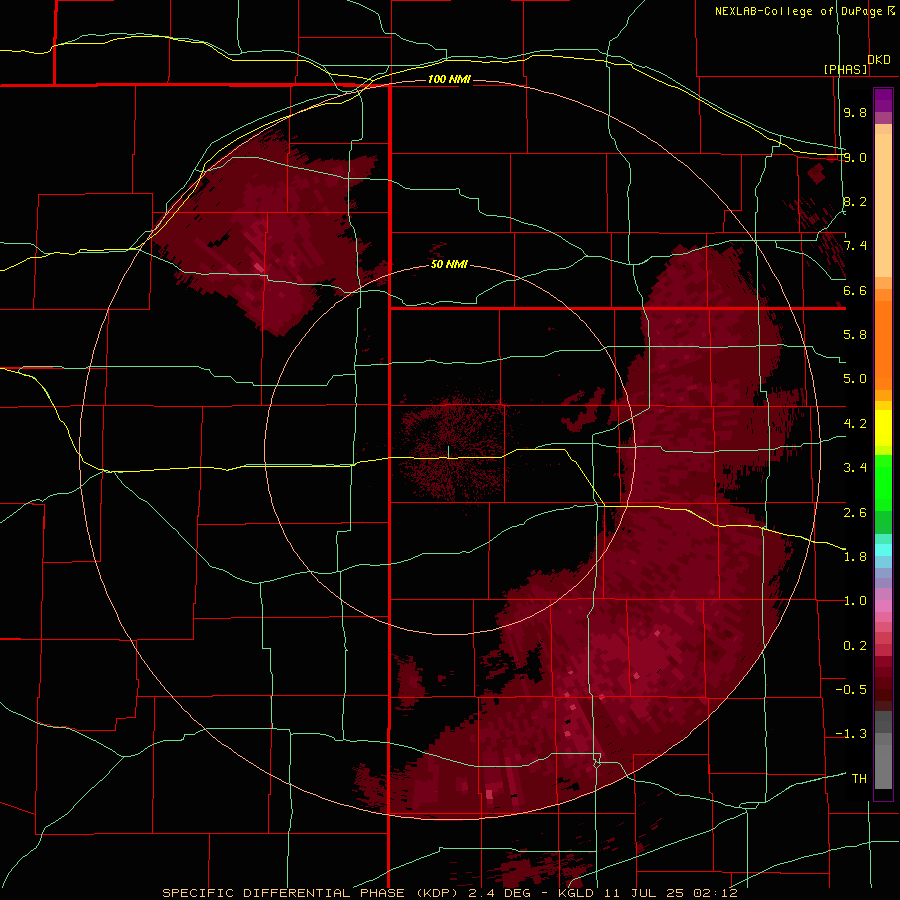The width and height of the screenshot is (900, 900).
Task: Click the 1.8 value on the color scale
Action: click(x=855, y=557)
